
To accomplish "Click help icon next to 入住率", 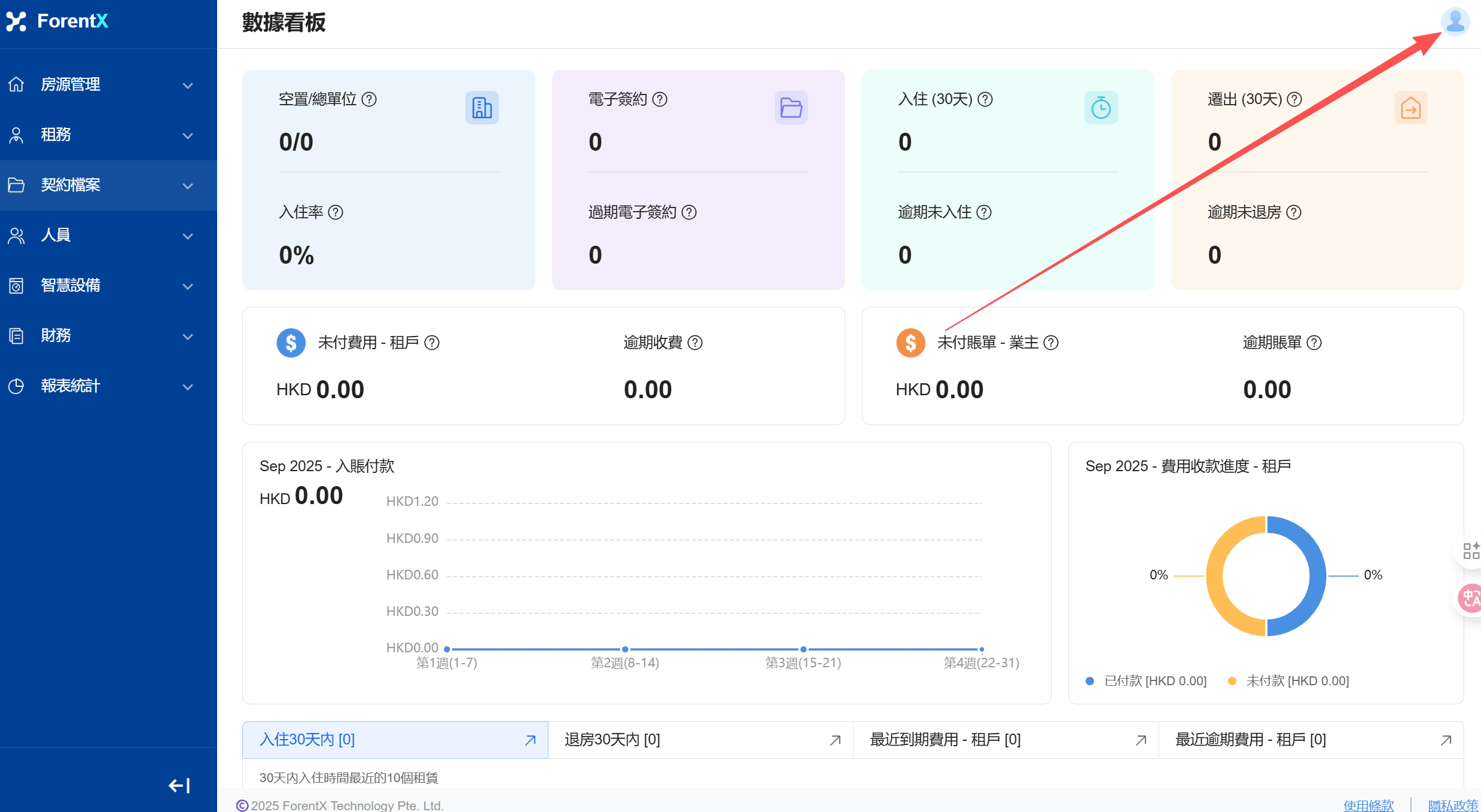I will point(336,212).
